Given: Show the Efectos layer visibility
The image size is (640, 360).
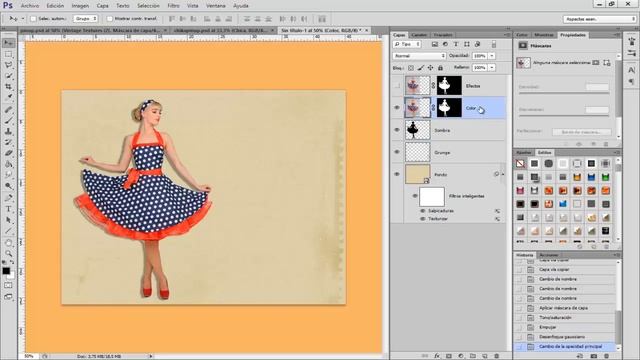Looking at the screenshot, I should [397, 86].
